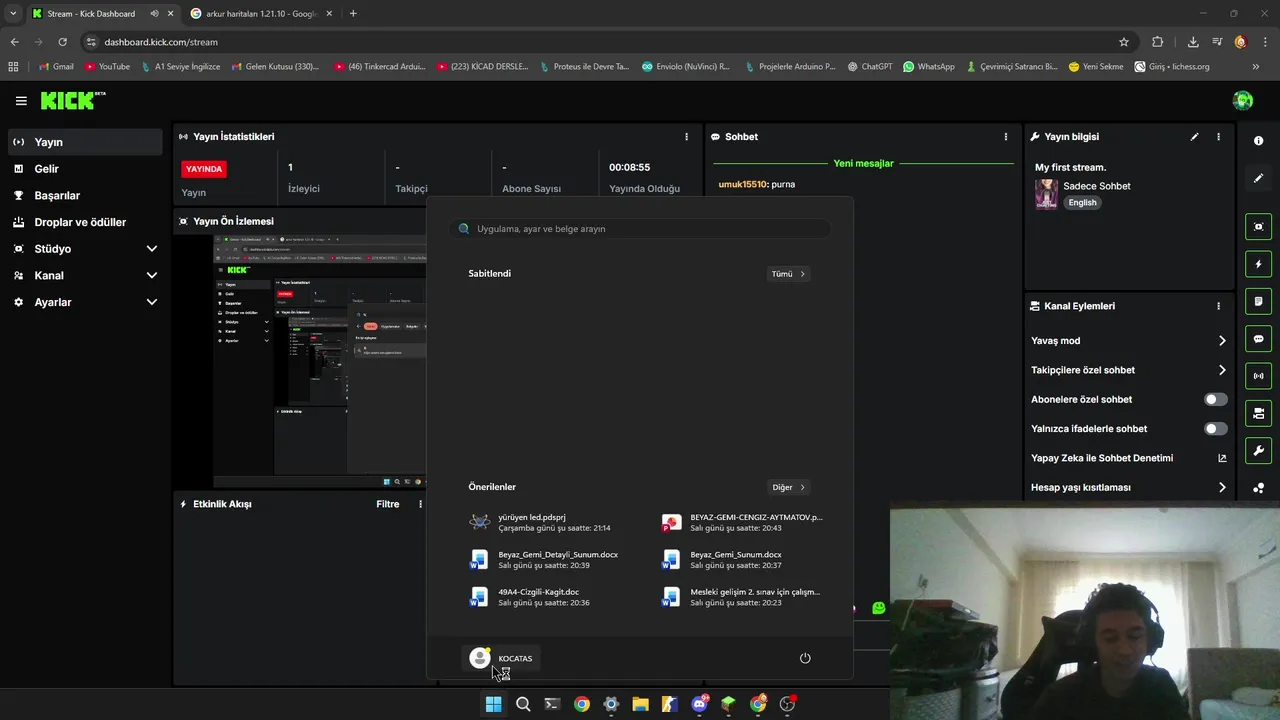Open Etkinlik Akışı three-dot menu

click(420, 504)
